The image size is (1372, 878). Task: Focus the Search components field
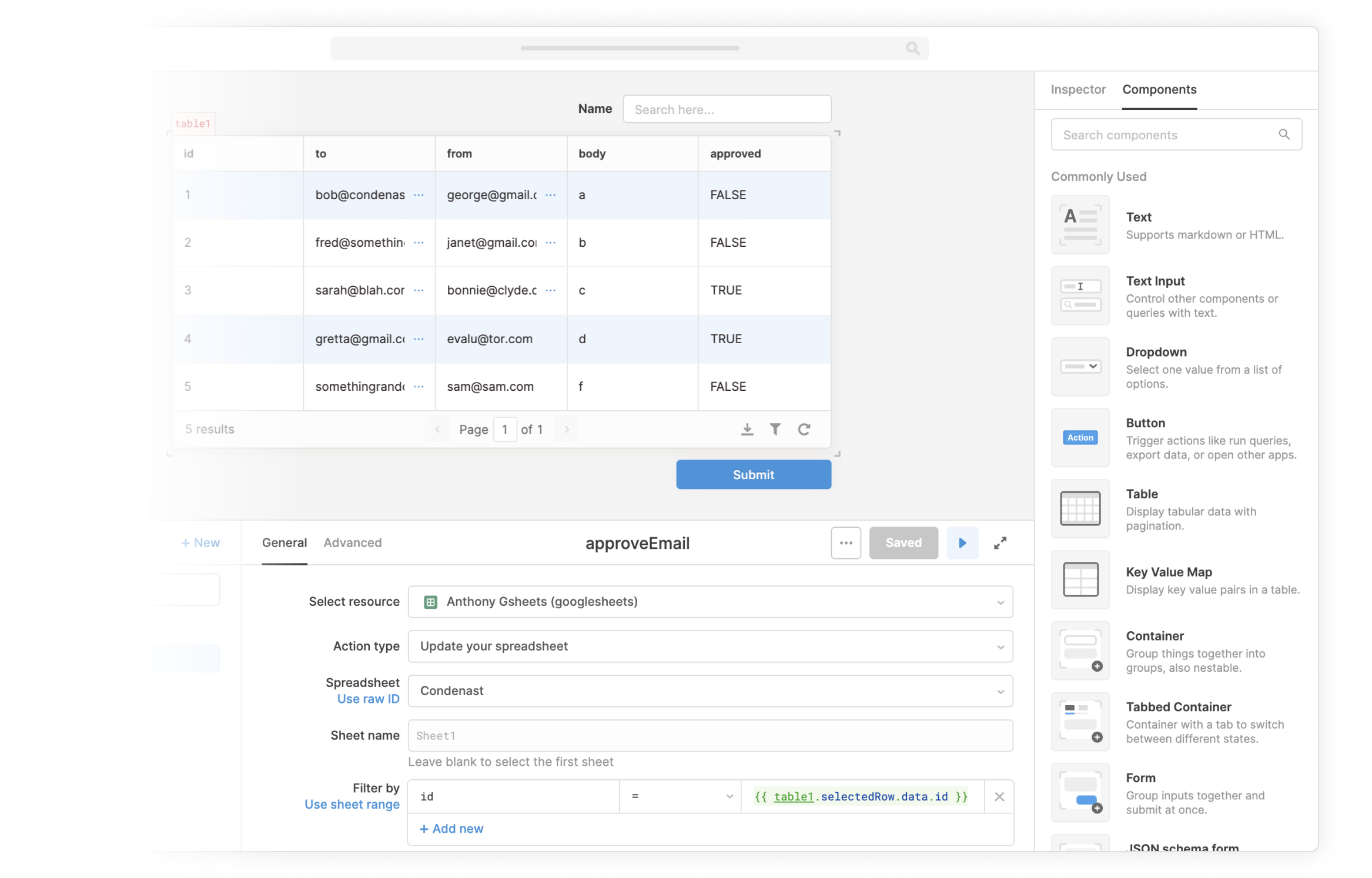coord(1176,135)
